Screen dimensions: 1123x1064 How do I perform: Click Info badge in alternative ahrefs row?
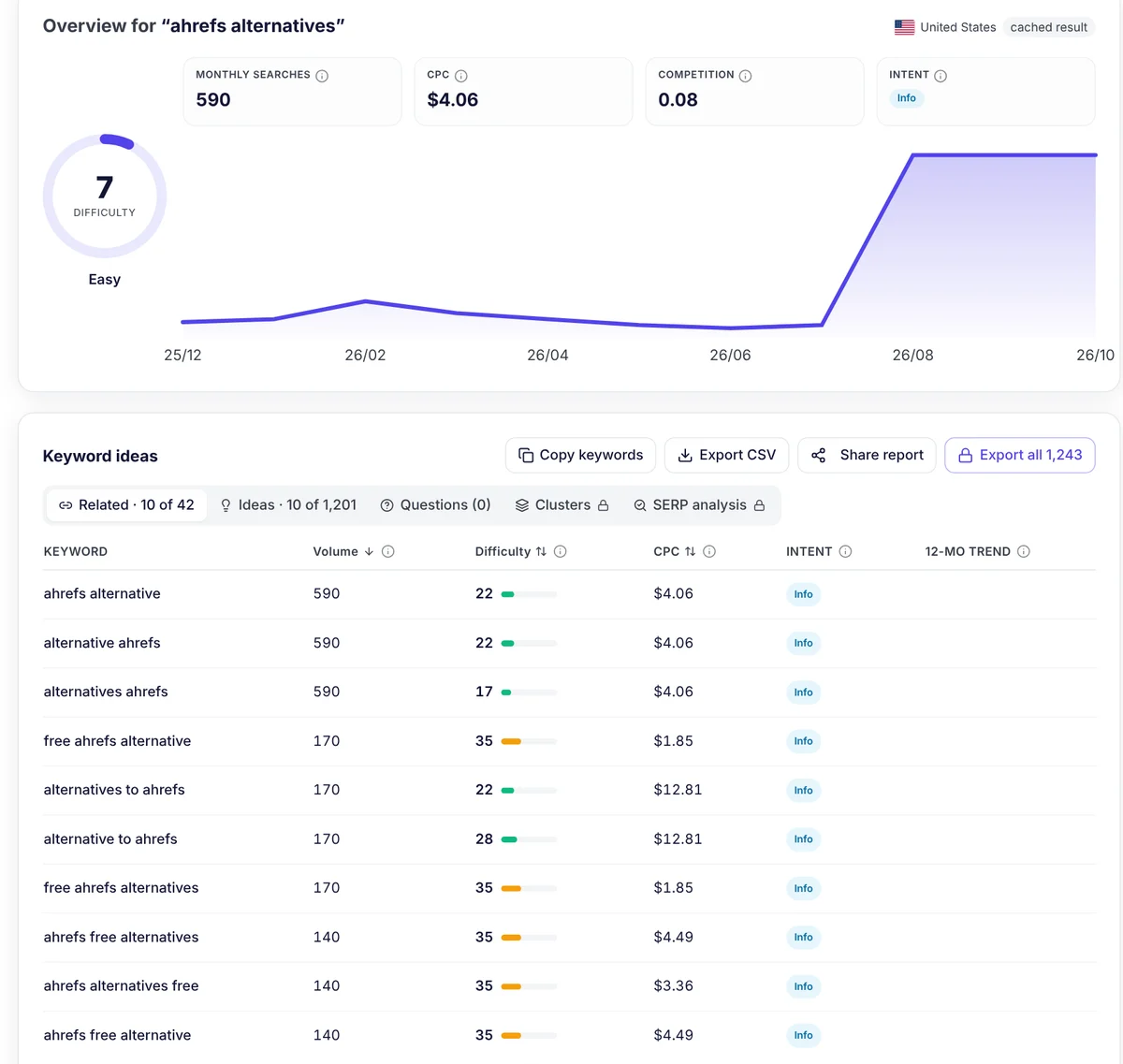[803, 643]
